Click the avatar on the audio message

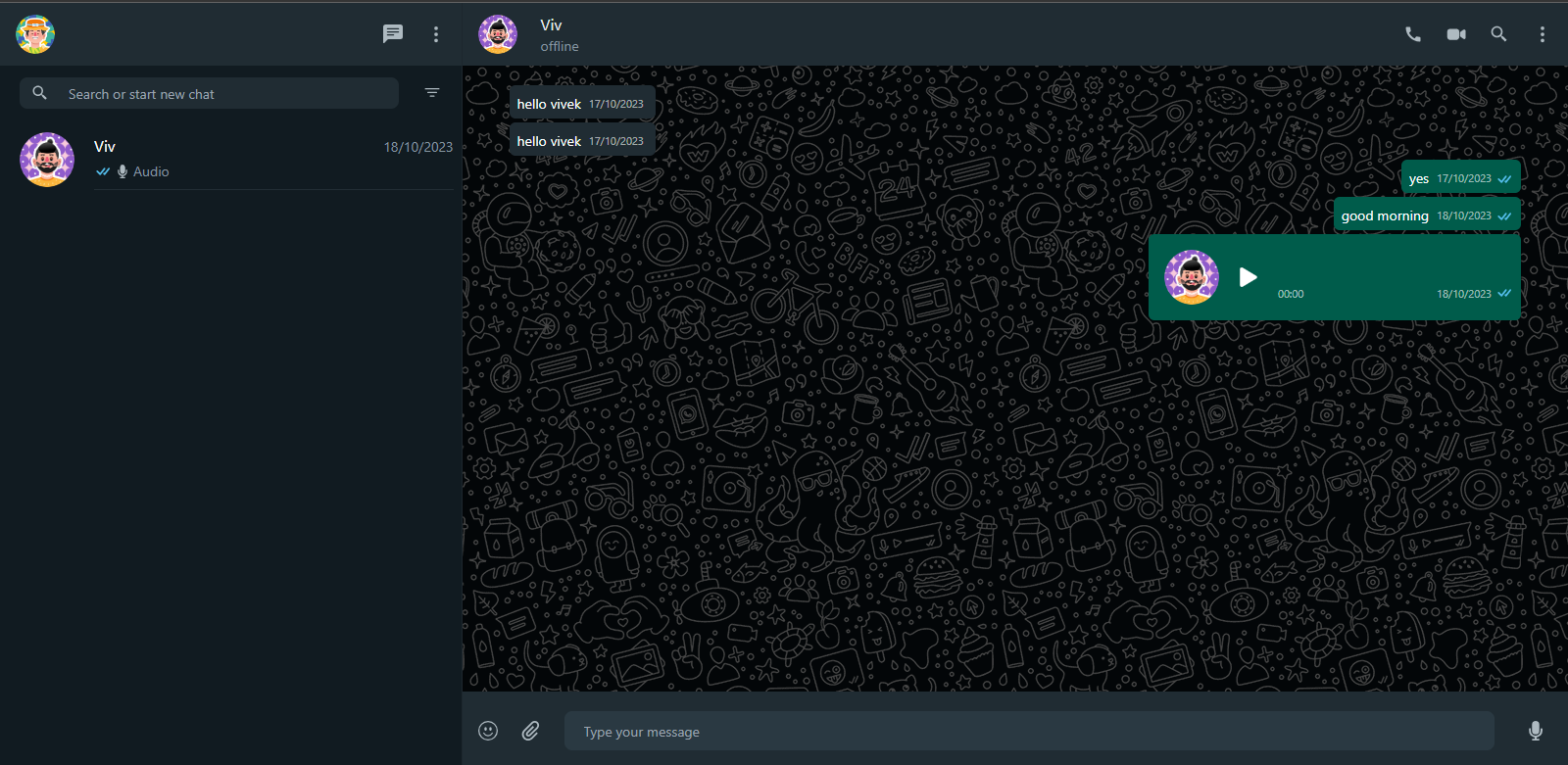coord(1191,277)
